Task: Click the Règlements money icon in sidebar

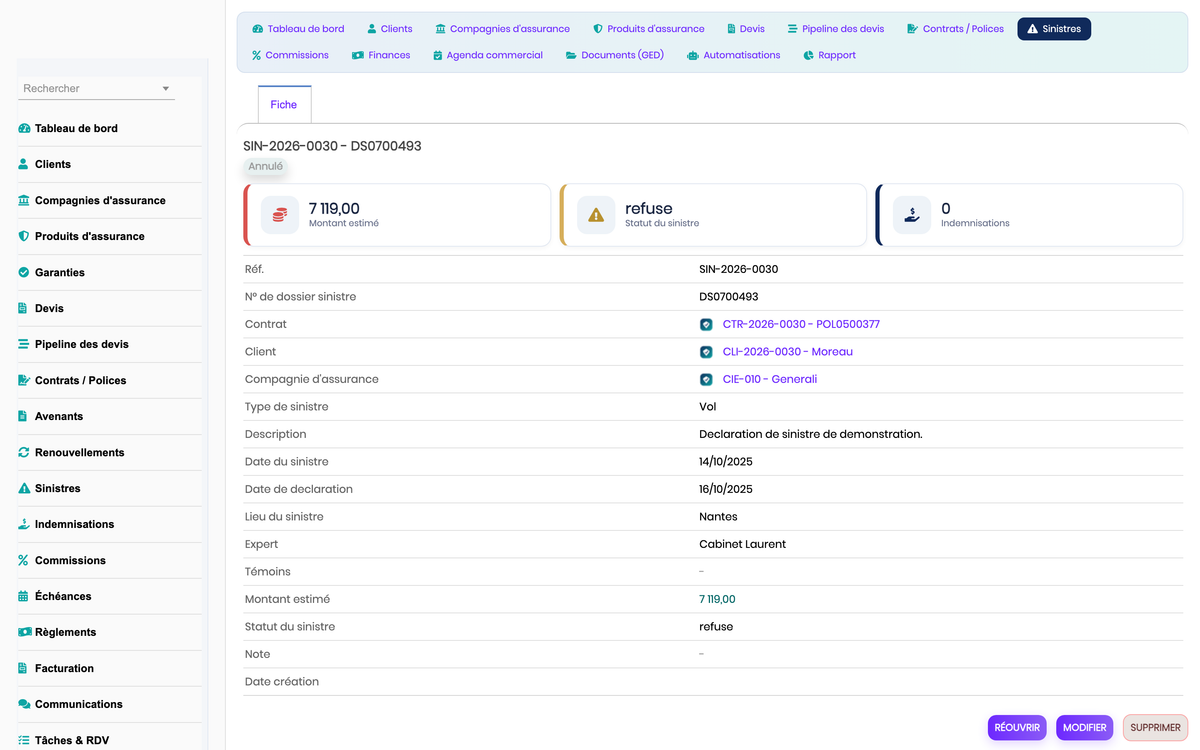Action: 24,632
